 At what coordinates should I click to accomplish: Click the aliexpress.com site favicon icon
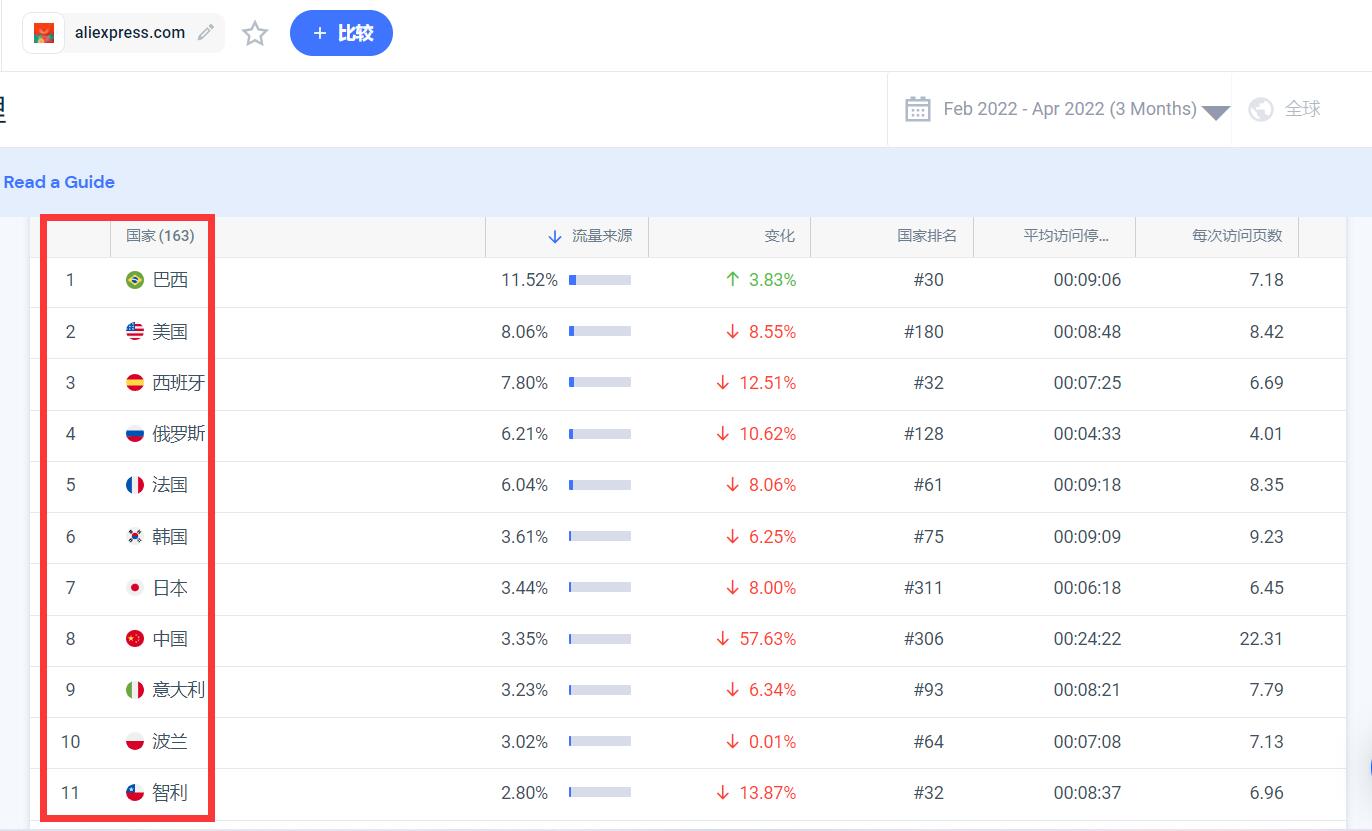point(44,33)
